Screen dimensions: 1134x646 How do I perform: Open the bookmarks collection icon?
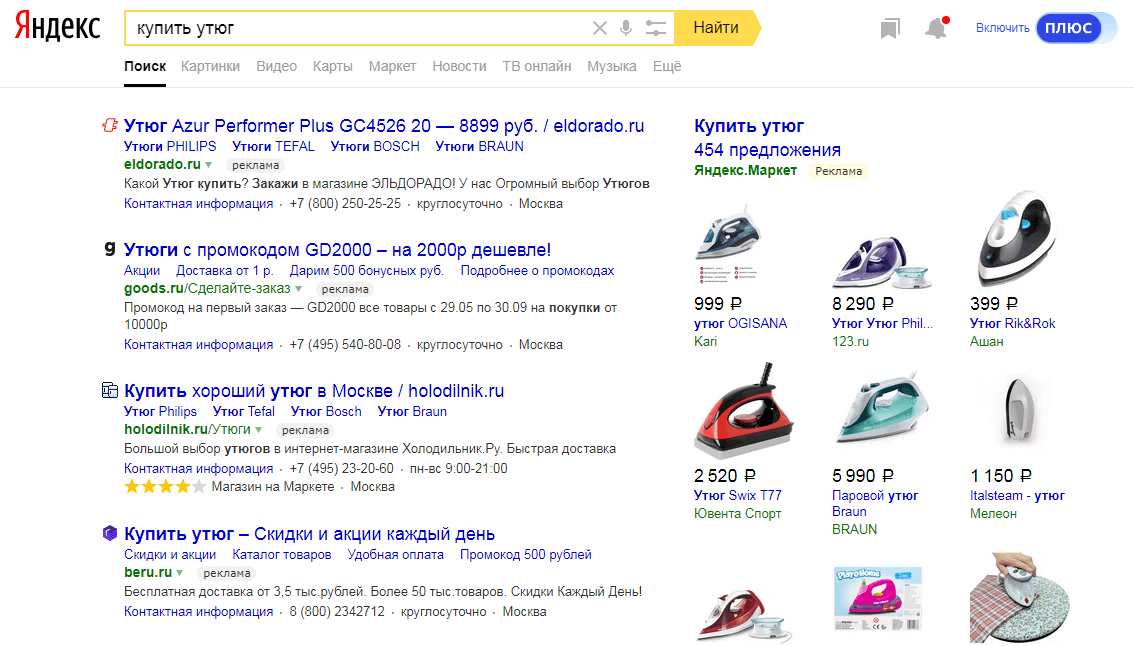point(890,29)
